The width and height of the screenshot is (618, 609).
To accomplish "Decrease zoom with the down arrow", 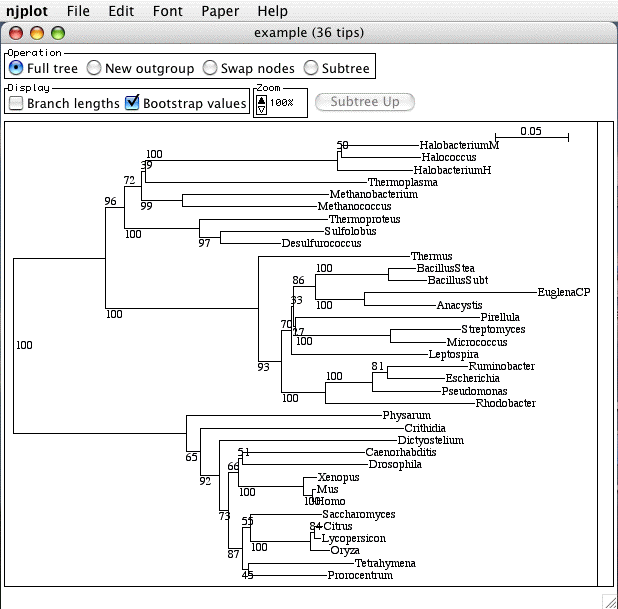I will pyautogui.click(x=262, y=108).
